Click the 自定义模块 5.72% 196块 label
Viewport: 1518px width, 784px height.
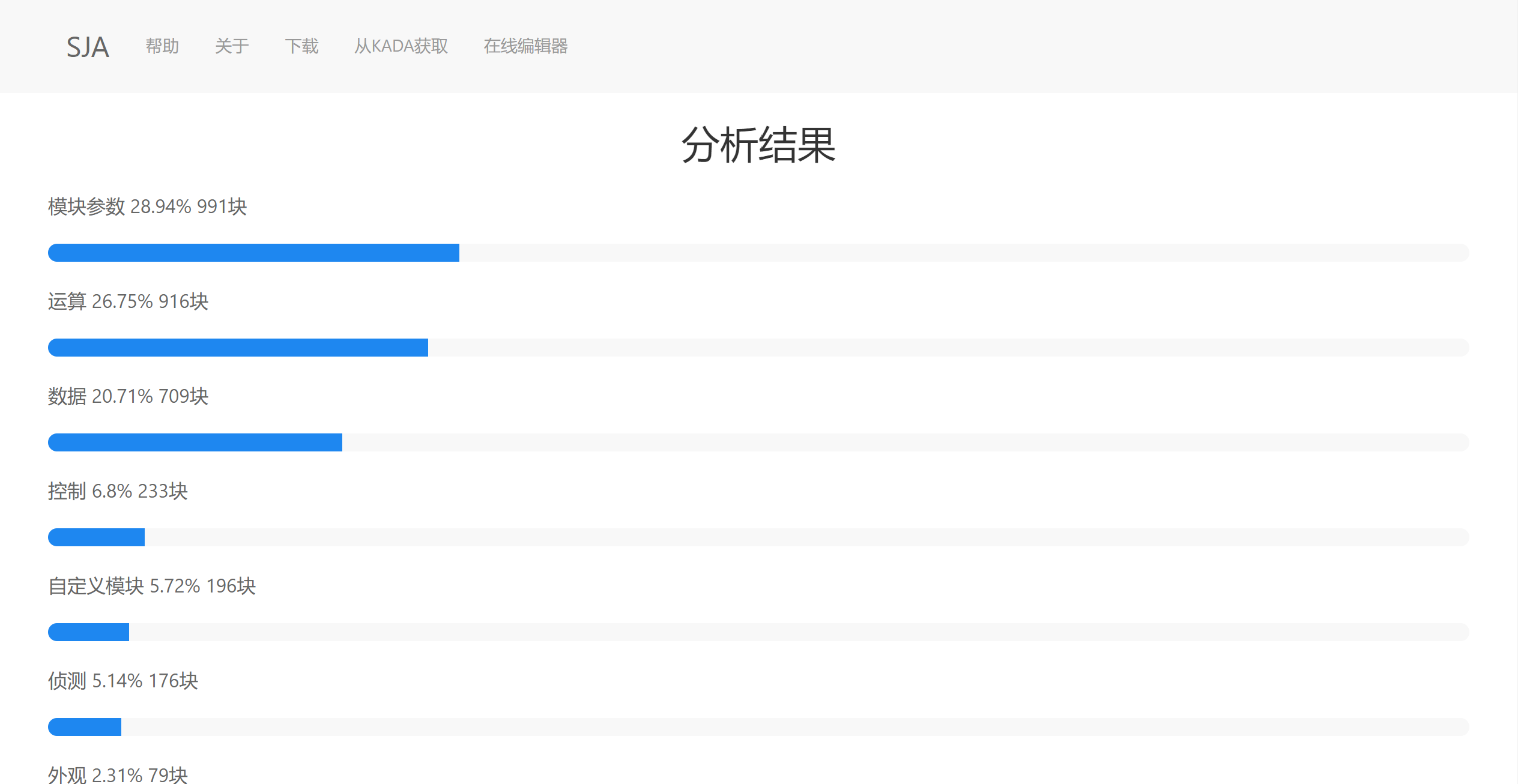pos(152,586)
